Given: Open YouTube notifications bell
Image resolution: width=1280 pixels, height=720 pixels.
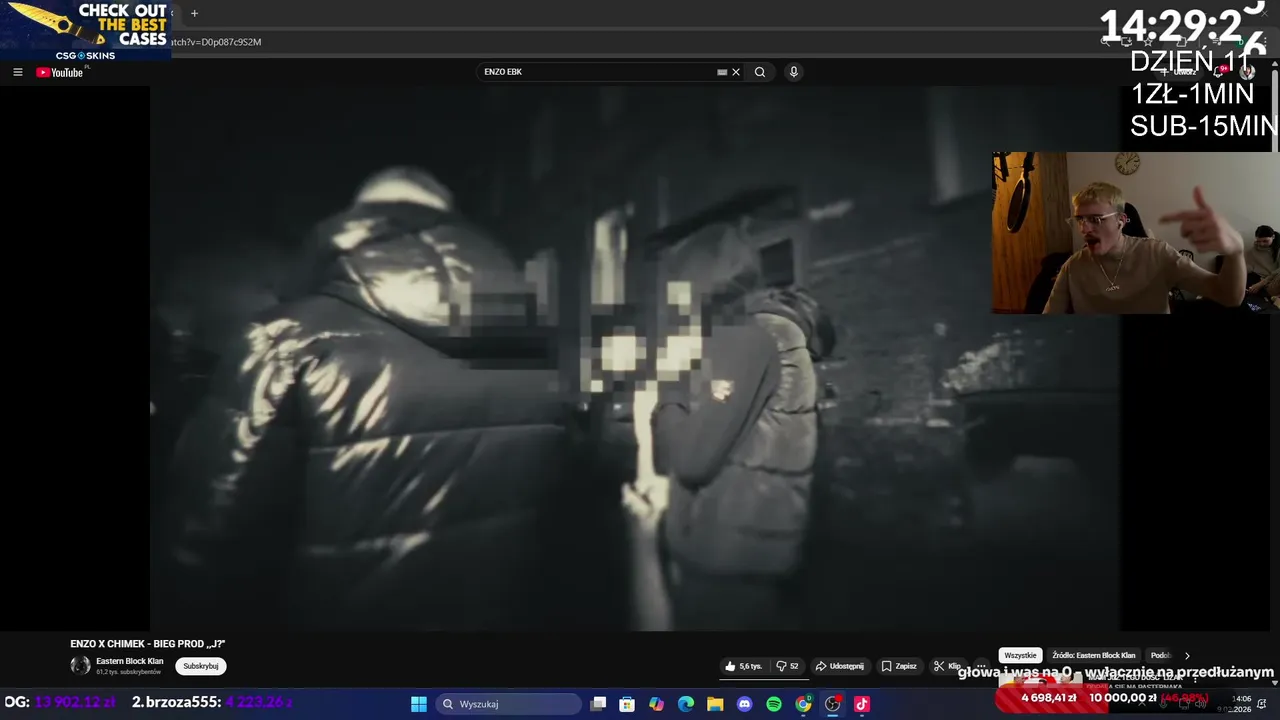Looking at the screenshot, I should 1218,72.
